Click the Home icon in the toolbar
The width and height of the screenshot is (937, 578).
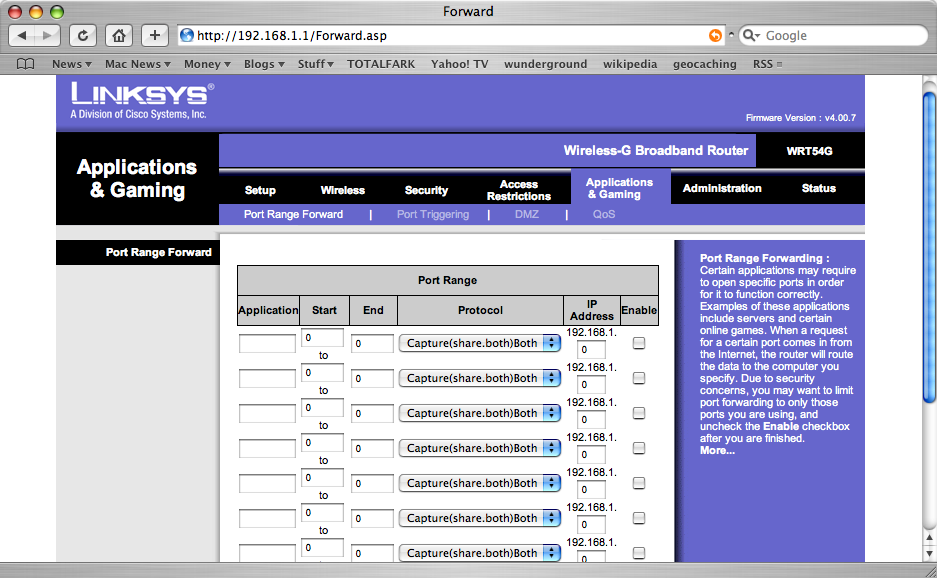tap(119, 35)
